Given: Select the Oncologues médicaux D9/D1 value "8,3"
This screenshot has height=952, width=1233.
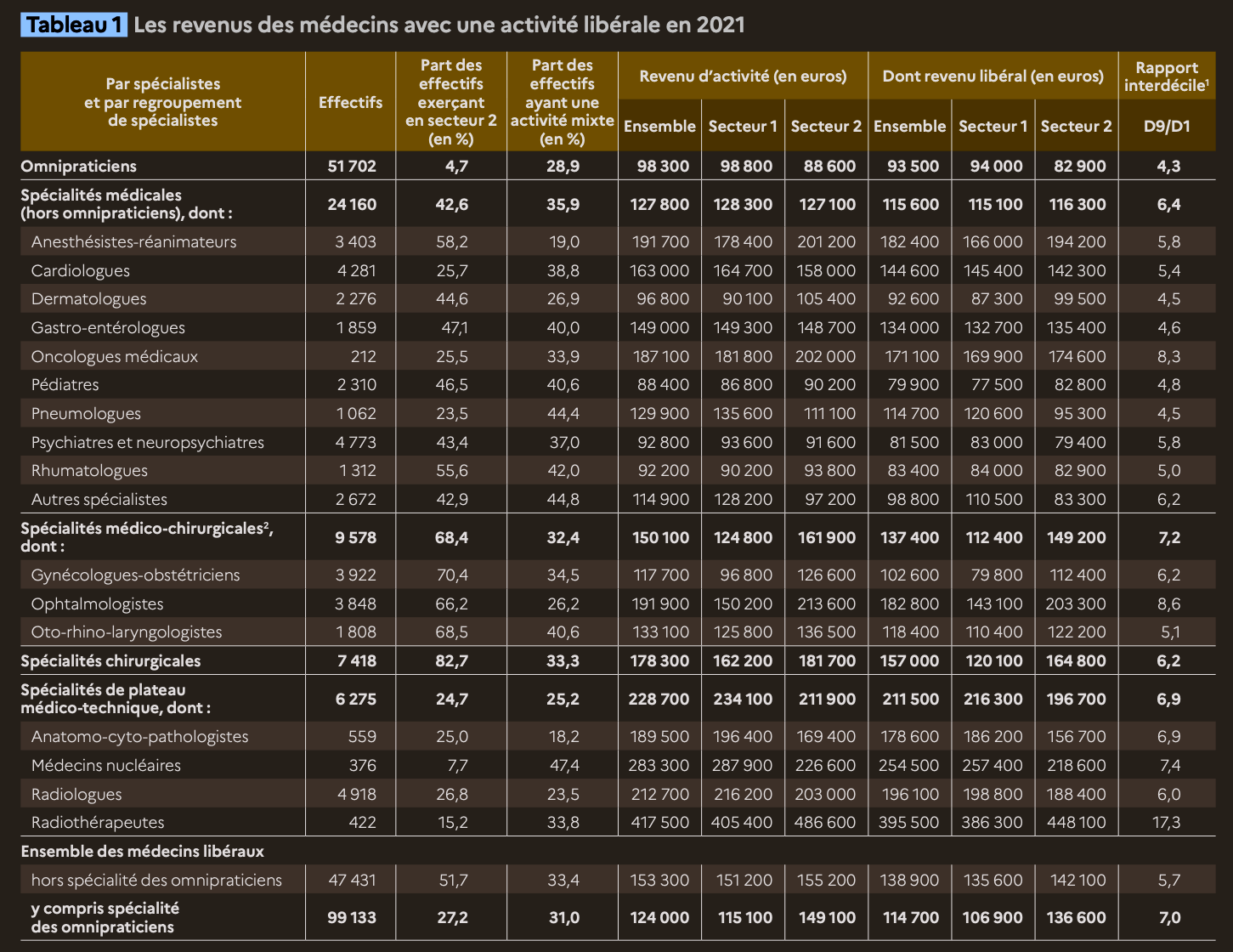Looking at the screenshot, I should coord(1168,356).
